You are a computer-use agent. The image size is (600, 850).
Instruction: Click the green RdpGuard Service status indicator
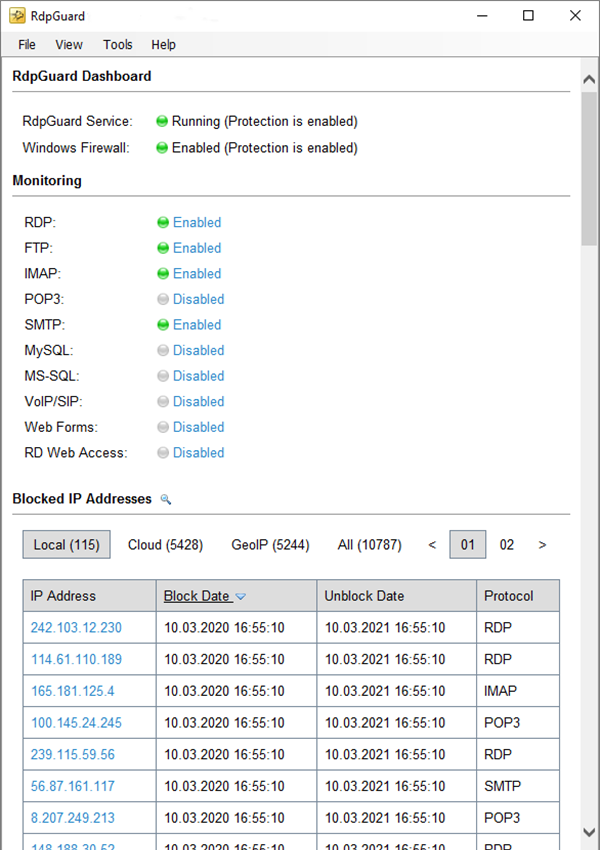pos(162,121)
